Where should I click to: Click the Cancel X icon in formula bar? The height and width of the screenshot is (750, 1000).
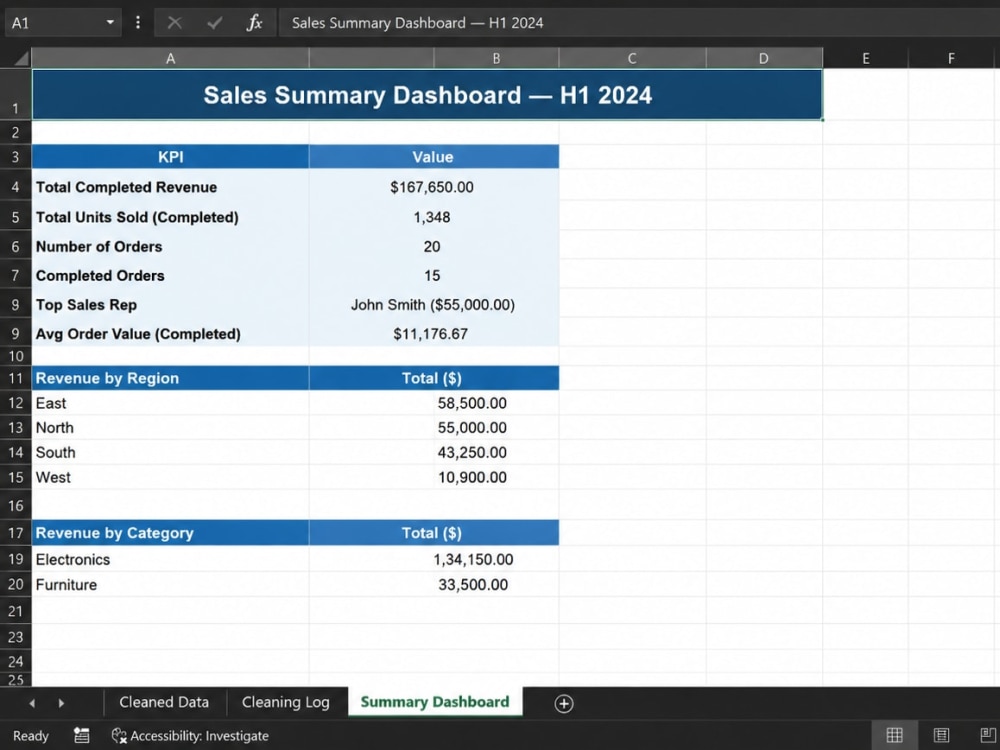(174, 23)
